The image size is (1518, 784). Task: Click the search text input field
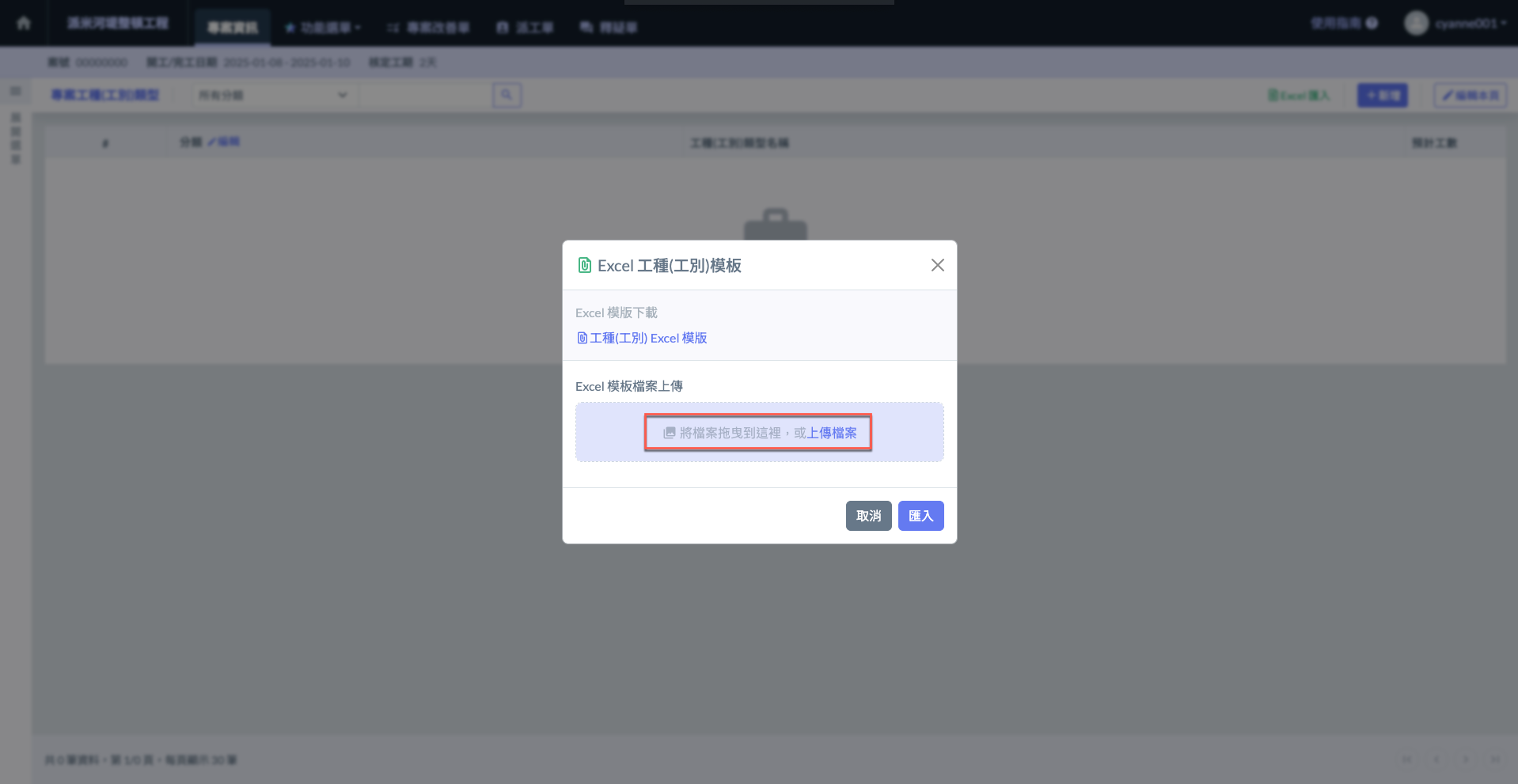coord(425,95)
